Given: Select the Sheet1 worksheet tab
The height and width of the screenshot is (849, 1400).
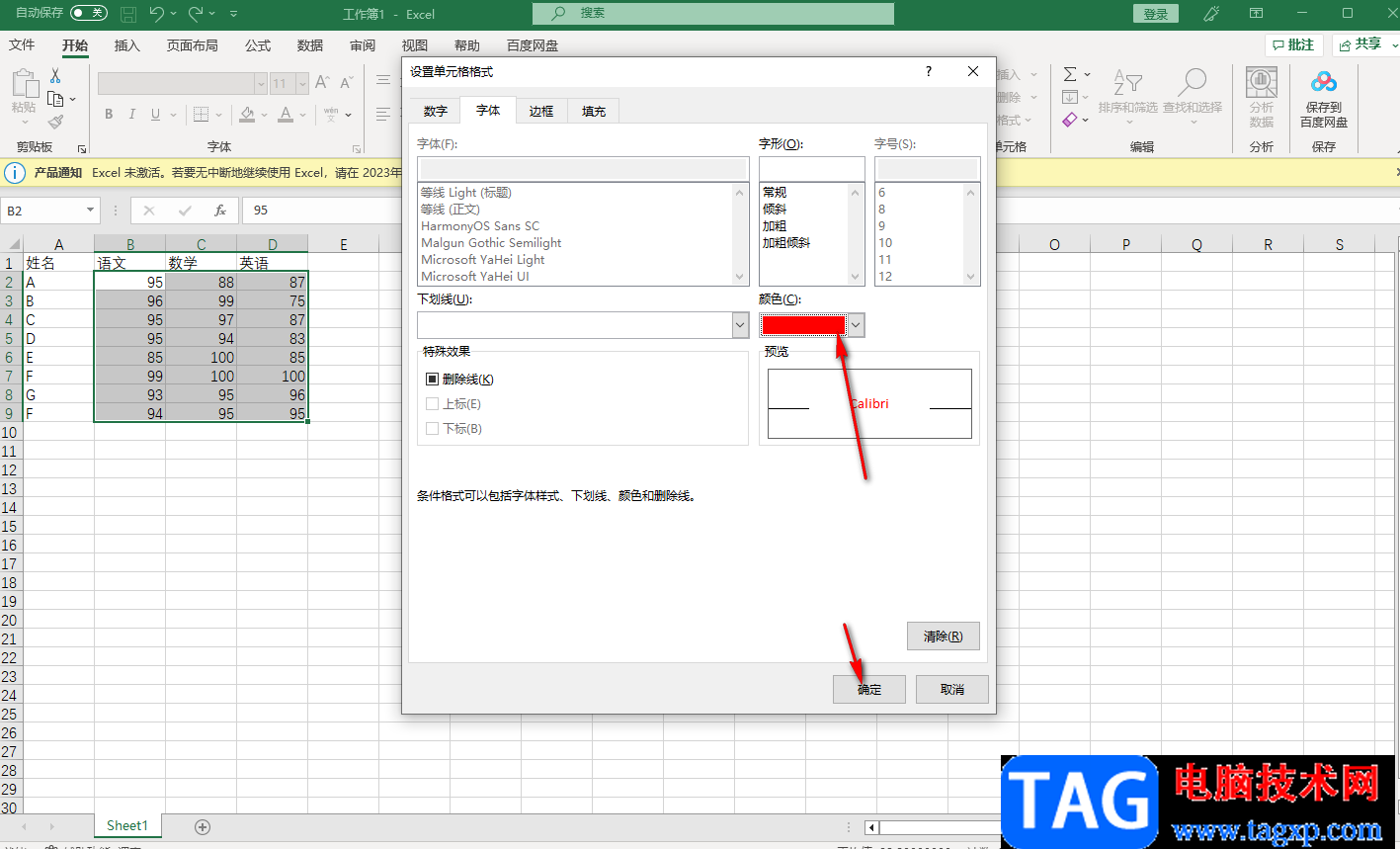Looking at the screenshot, I should pyautogui.click(x=127, y=826).
